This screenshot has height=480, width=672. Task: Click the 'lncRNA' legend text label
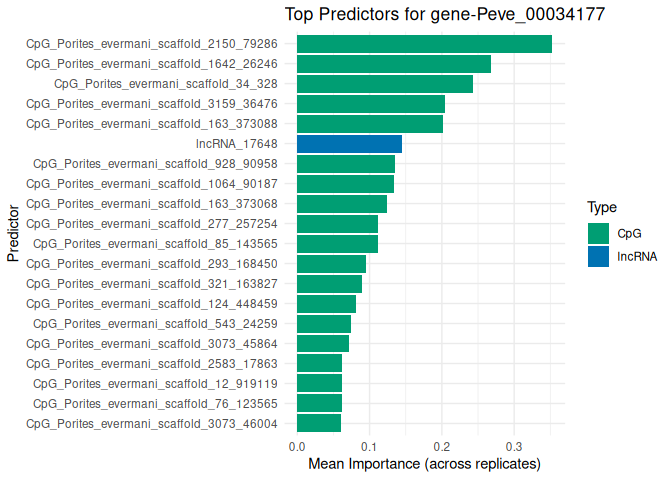tap(637, 256)
